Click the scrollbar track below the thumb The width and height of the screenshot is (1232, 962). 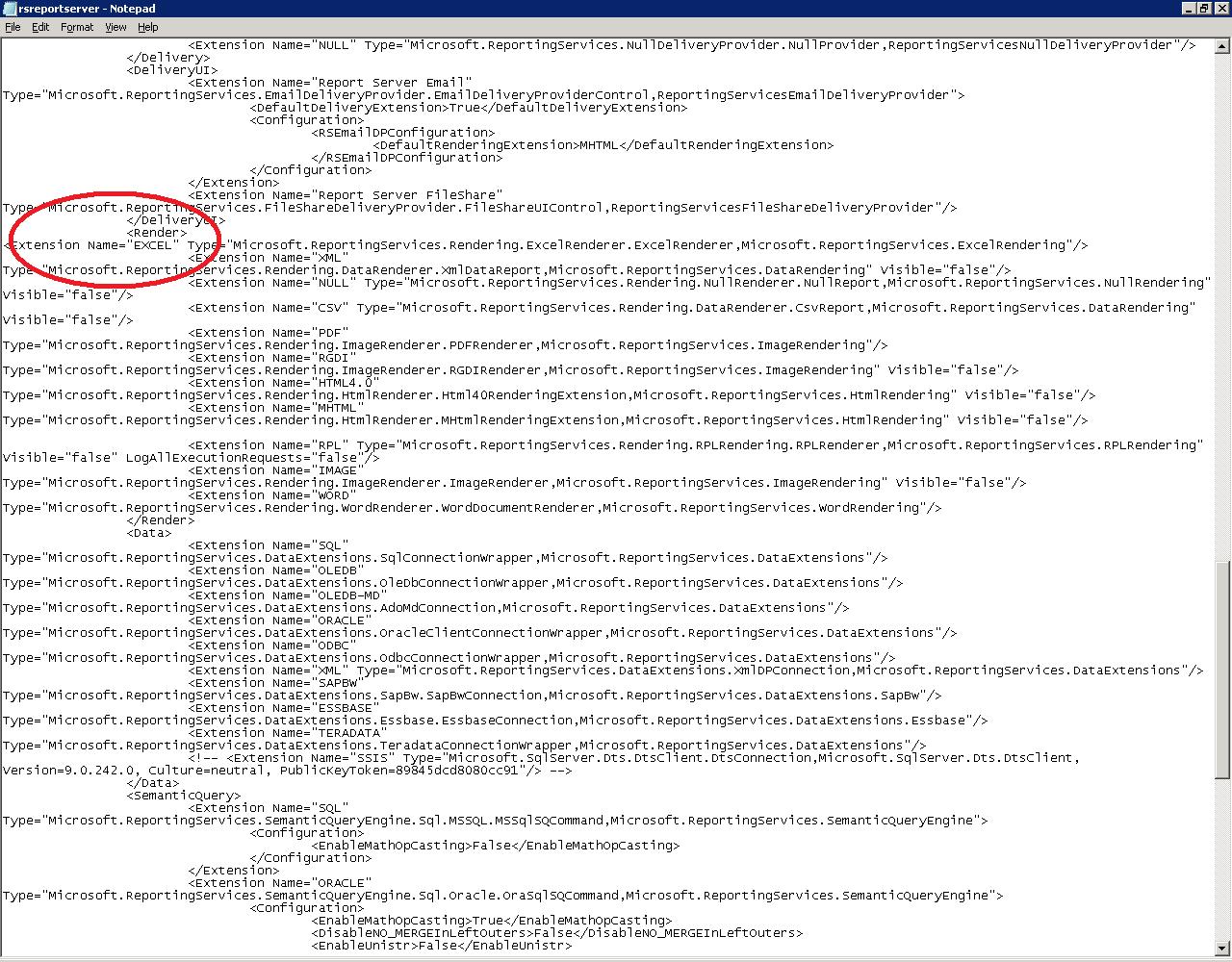pos(1223,866)
